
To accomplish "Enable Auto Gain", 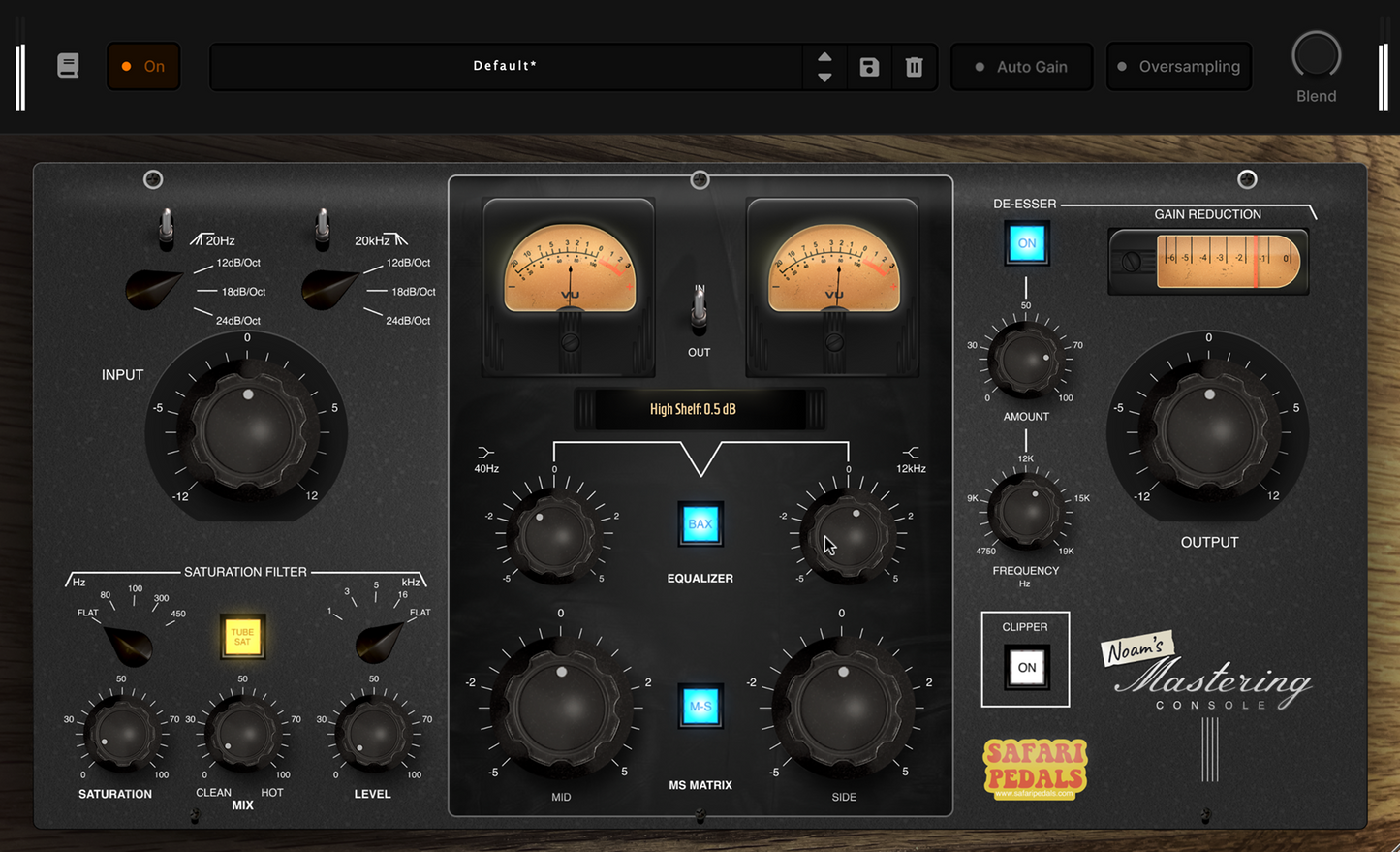I will [x=1021, y=66].
